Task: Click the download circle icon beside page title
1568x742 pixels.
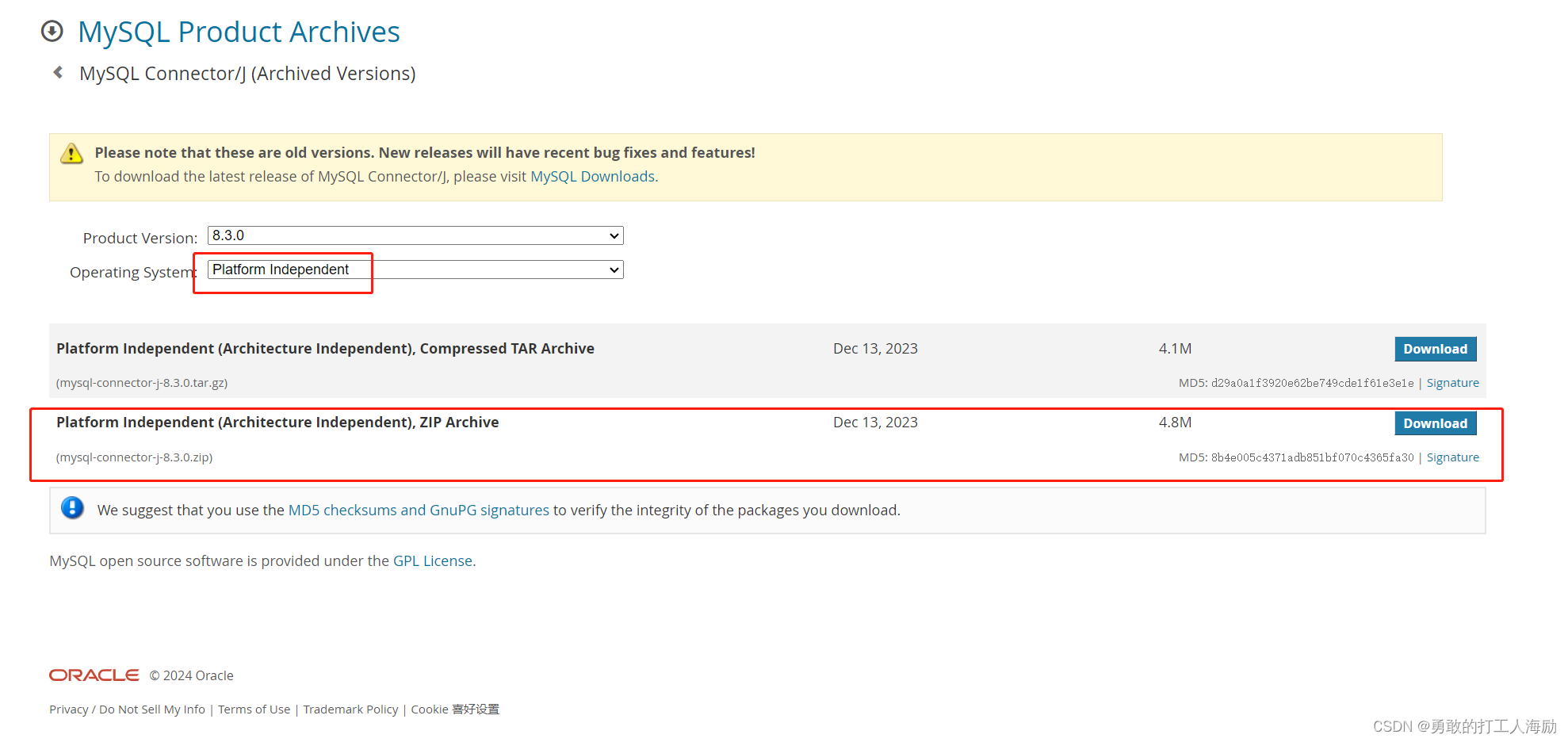Action: [52, 31]
